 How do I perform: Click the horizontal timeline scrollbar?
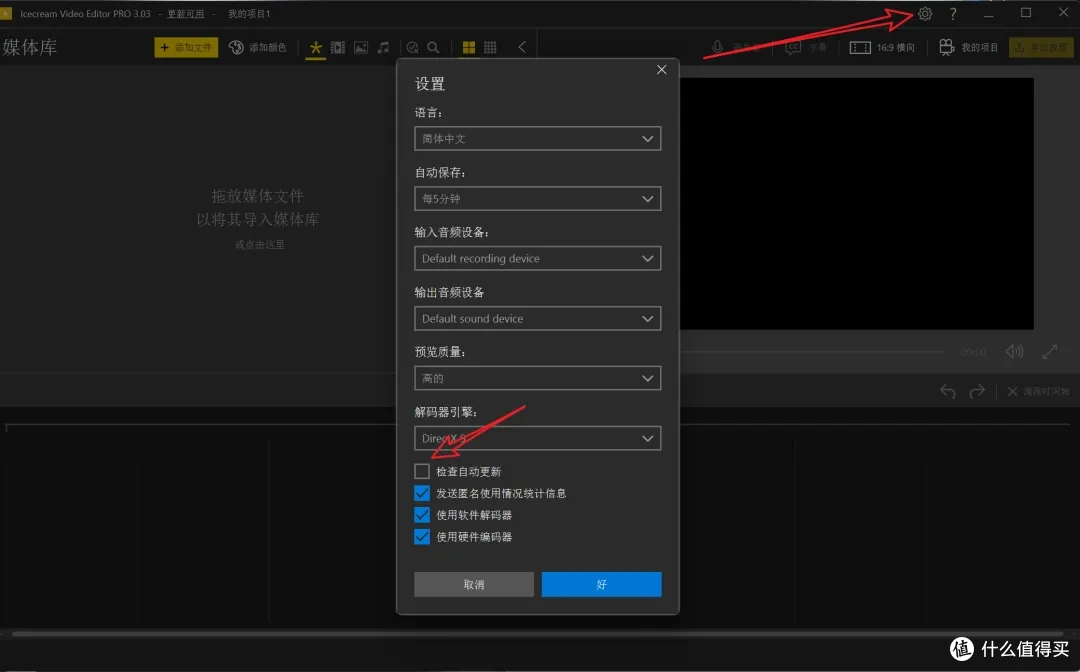pyautogui.click(x=537, y=633)
